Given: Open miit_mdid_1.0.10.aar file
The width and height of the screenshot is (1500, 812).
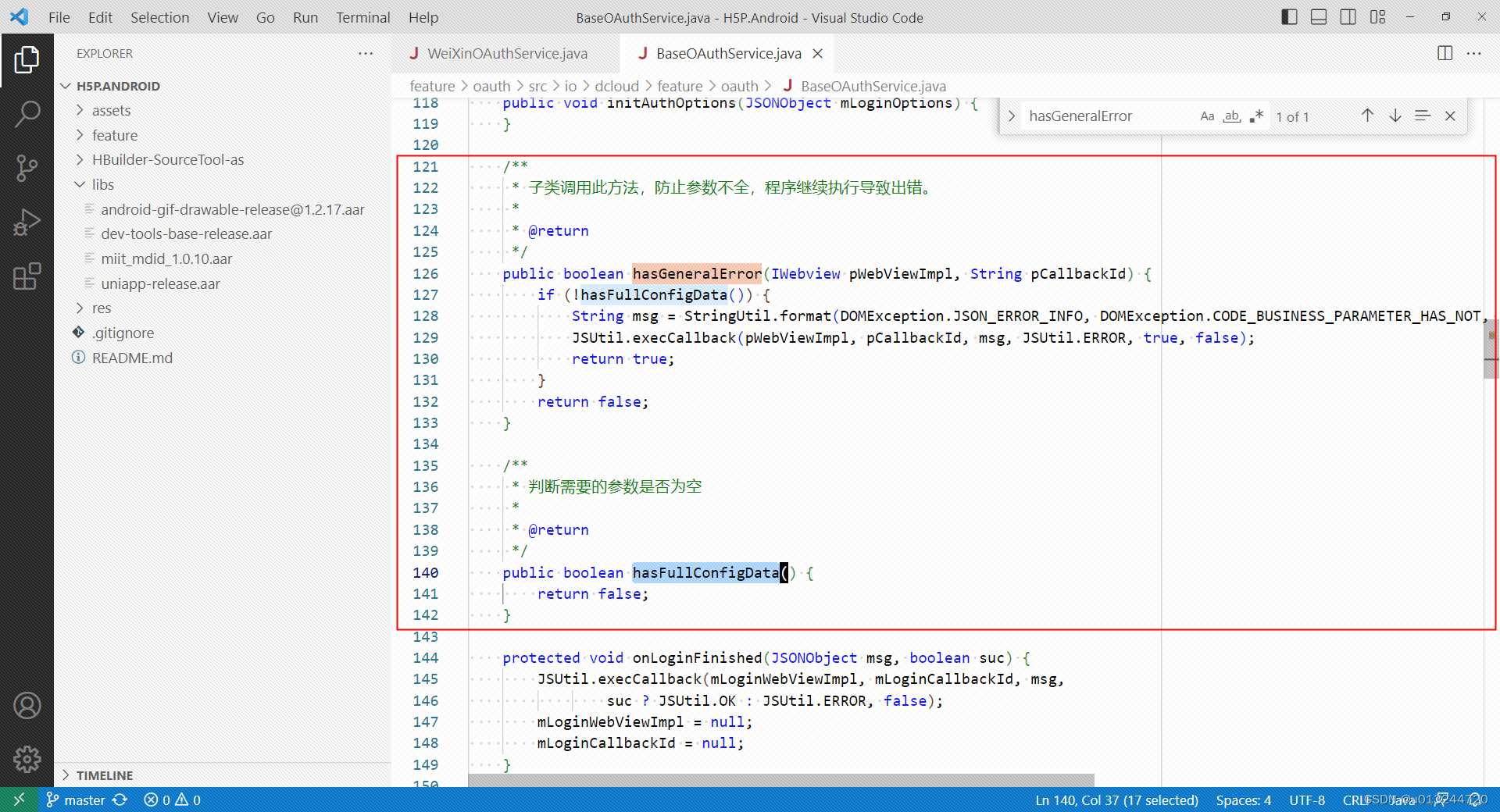Looking at the screenshot, I should [x=223, y=258].
